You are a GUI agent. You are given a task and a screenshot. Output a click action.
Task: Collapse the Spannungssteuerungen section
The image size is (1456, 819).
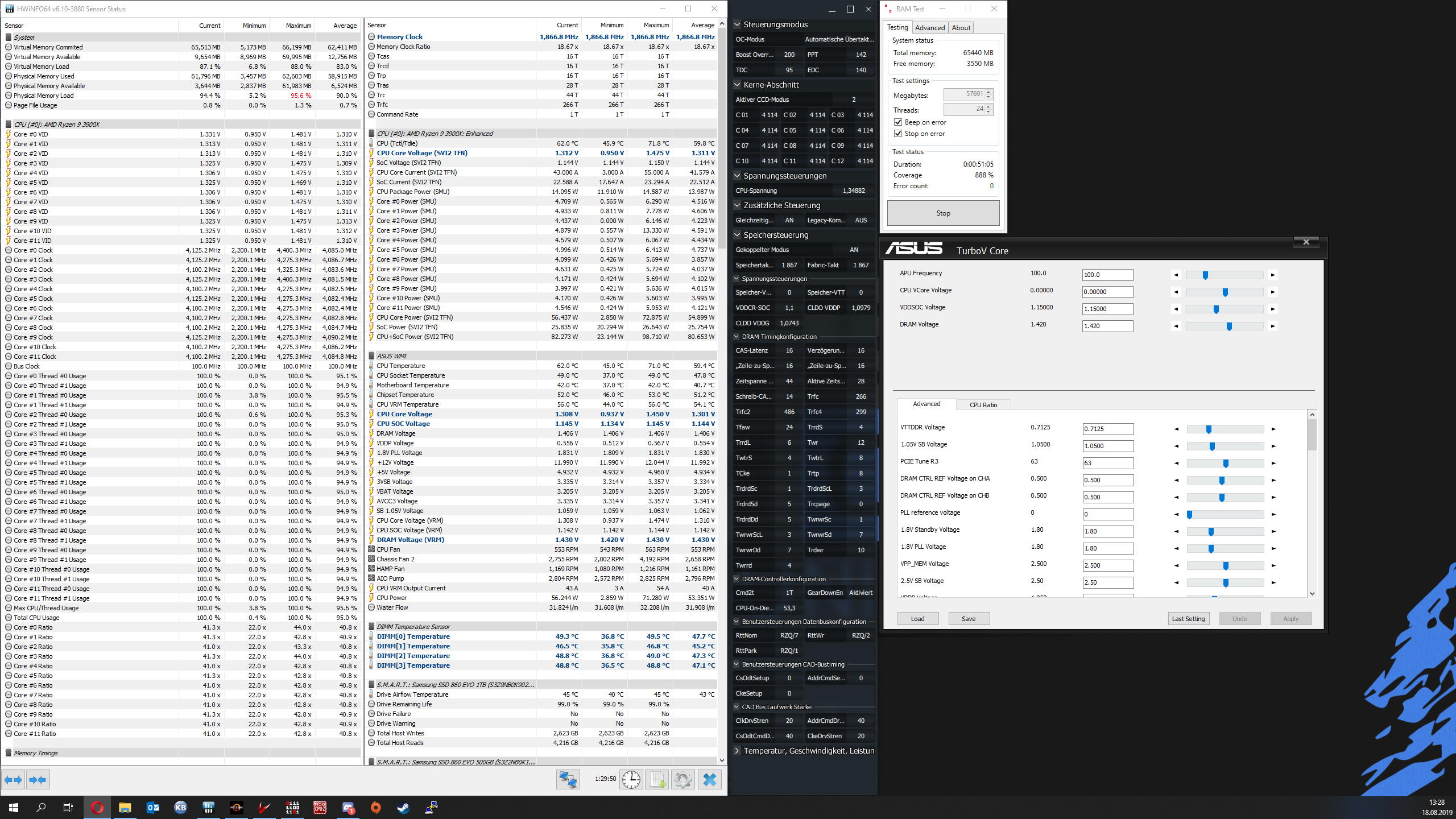(737, 176)
